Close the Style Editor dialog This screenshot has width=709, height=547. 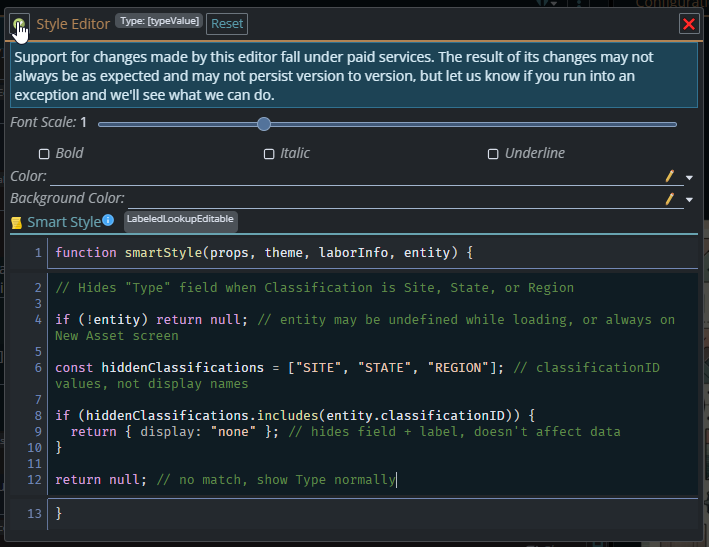(x=689, y=24)
